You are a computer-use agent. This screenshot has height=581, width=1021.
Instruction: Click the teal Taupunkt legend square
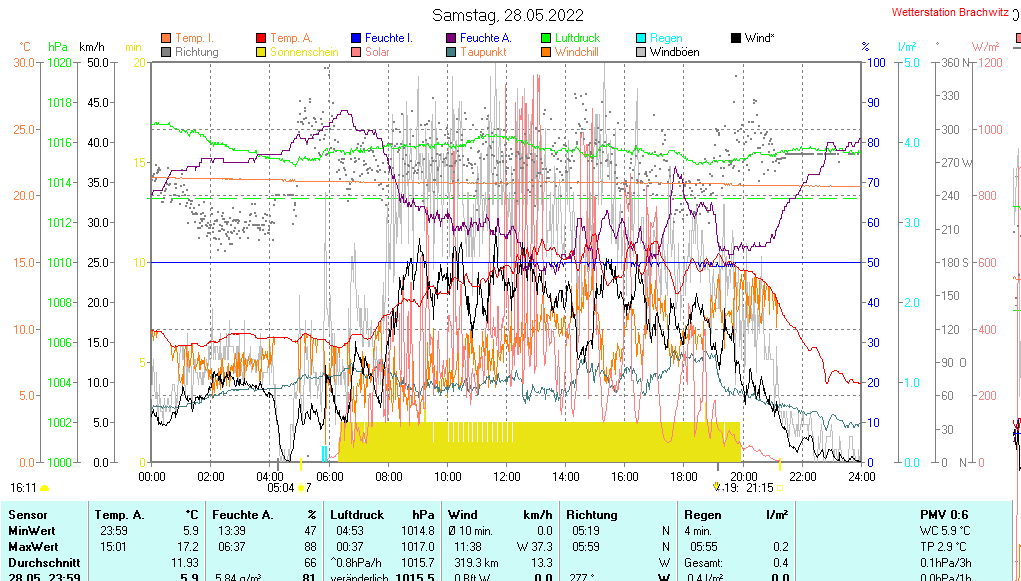point(451,52)
